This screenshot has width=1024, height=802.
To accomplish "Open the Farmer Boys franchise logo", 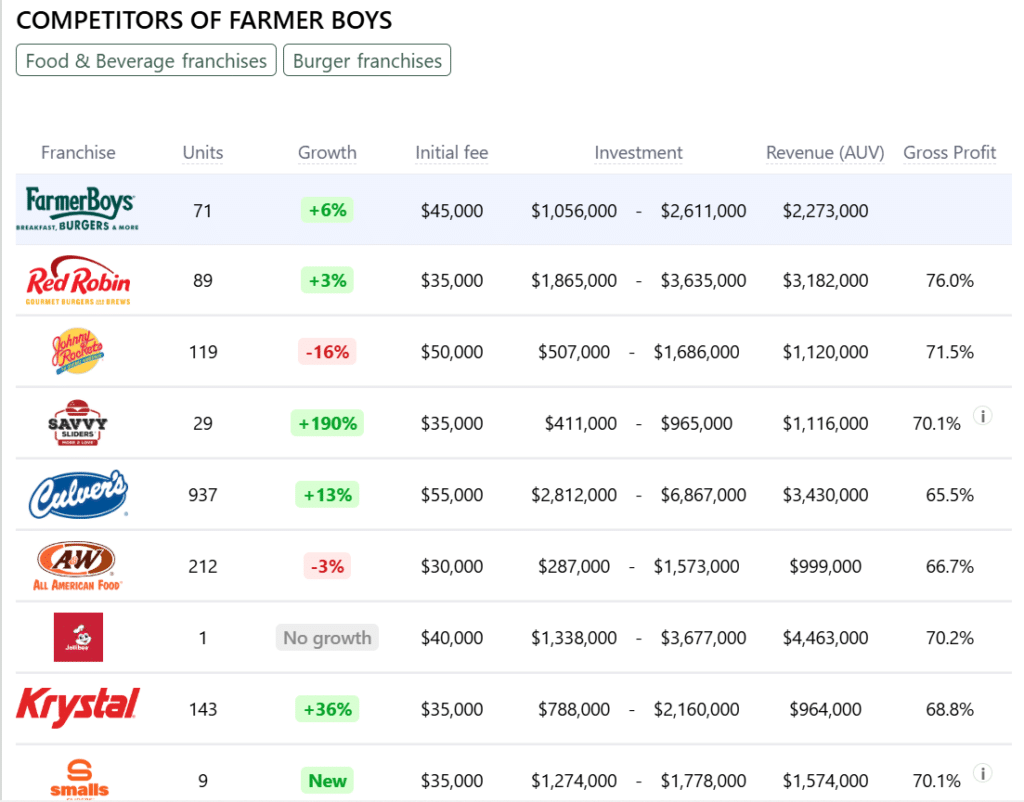I will (x=78, y=209).
